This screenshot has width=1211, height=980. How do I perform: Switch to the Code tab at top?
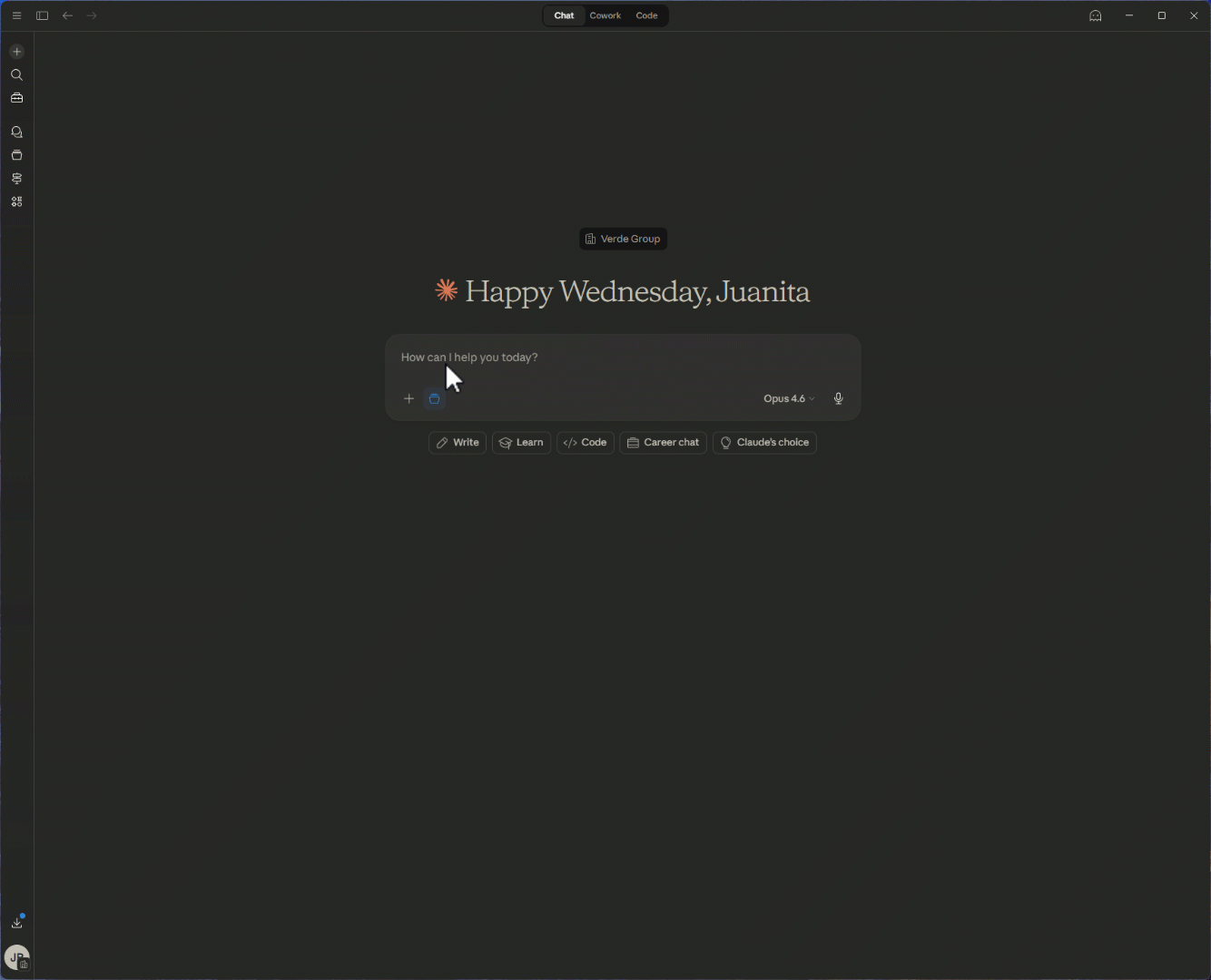(646, 15)
